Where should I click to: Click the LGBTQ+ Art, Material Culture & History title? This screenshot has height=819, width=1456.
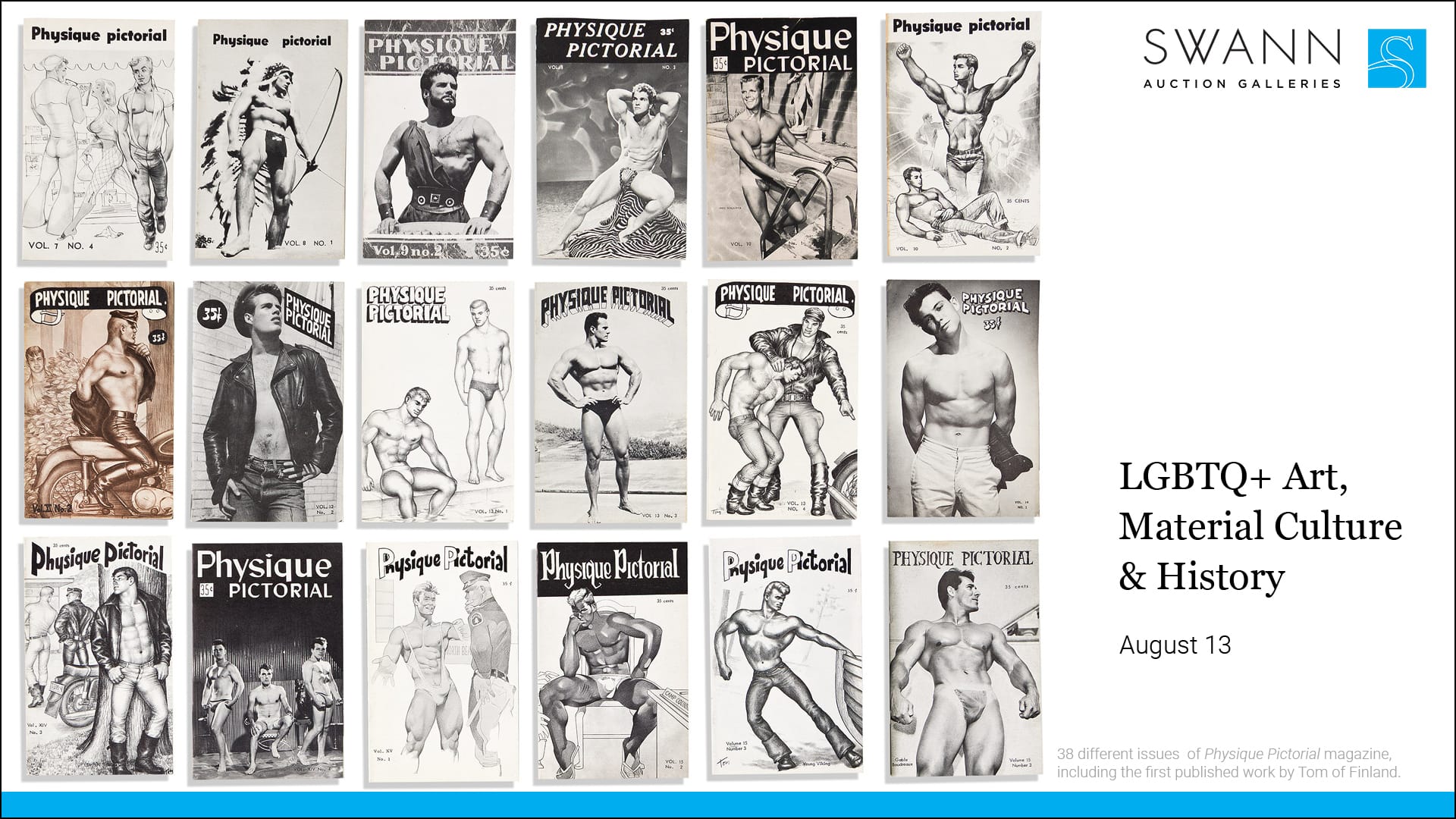tap(1260, 526)
